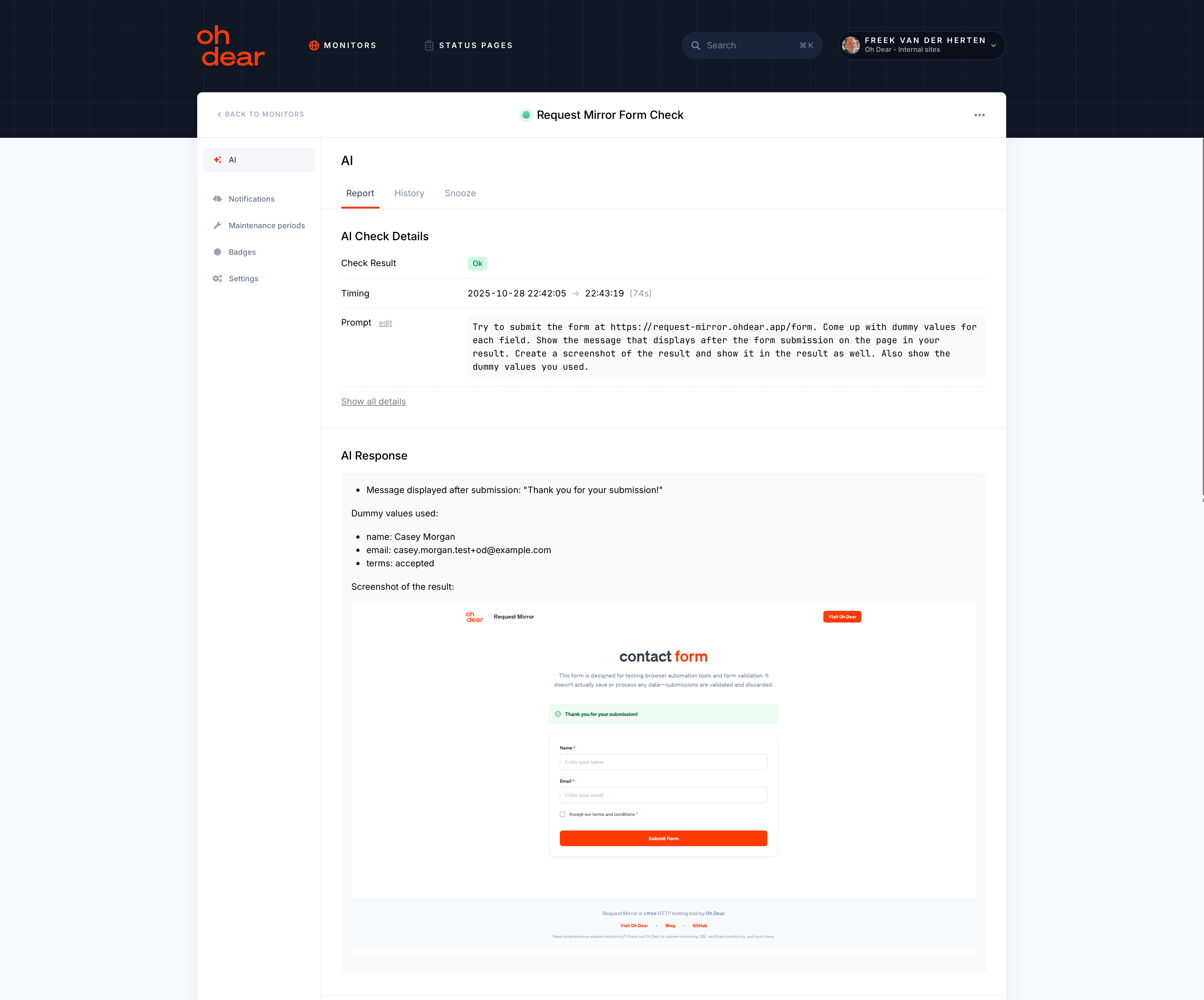
Task: Expand the Freek Van Der Herten account dropdown
Action: coord(993,45)
